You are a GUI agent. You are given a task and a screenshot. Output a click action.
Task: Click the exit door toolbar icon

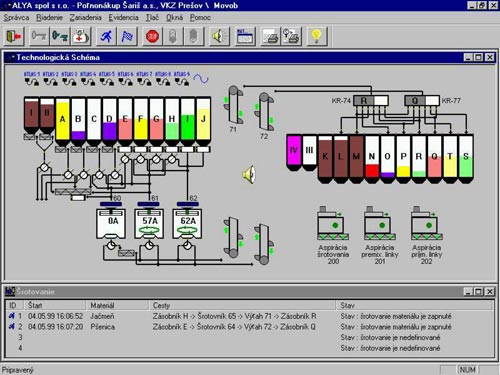tap(14, 36)
